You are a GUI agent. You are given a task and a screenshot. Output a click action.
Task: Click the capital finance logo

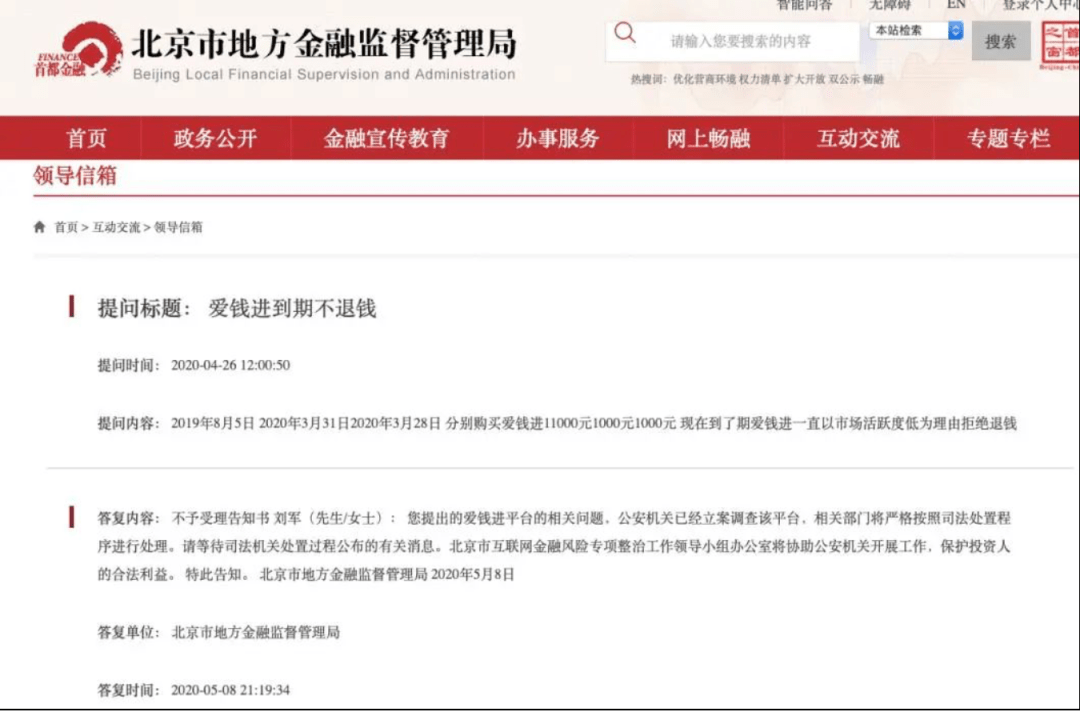(x=78, y=51)
